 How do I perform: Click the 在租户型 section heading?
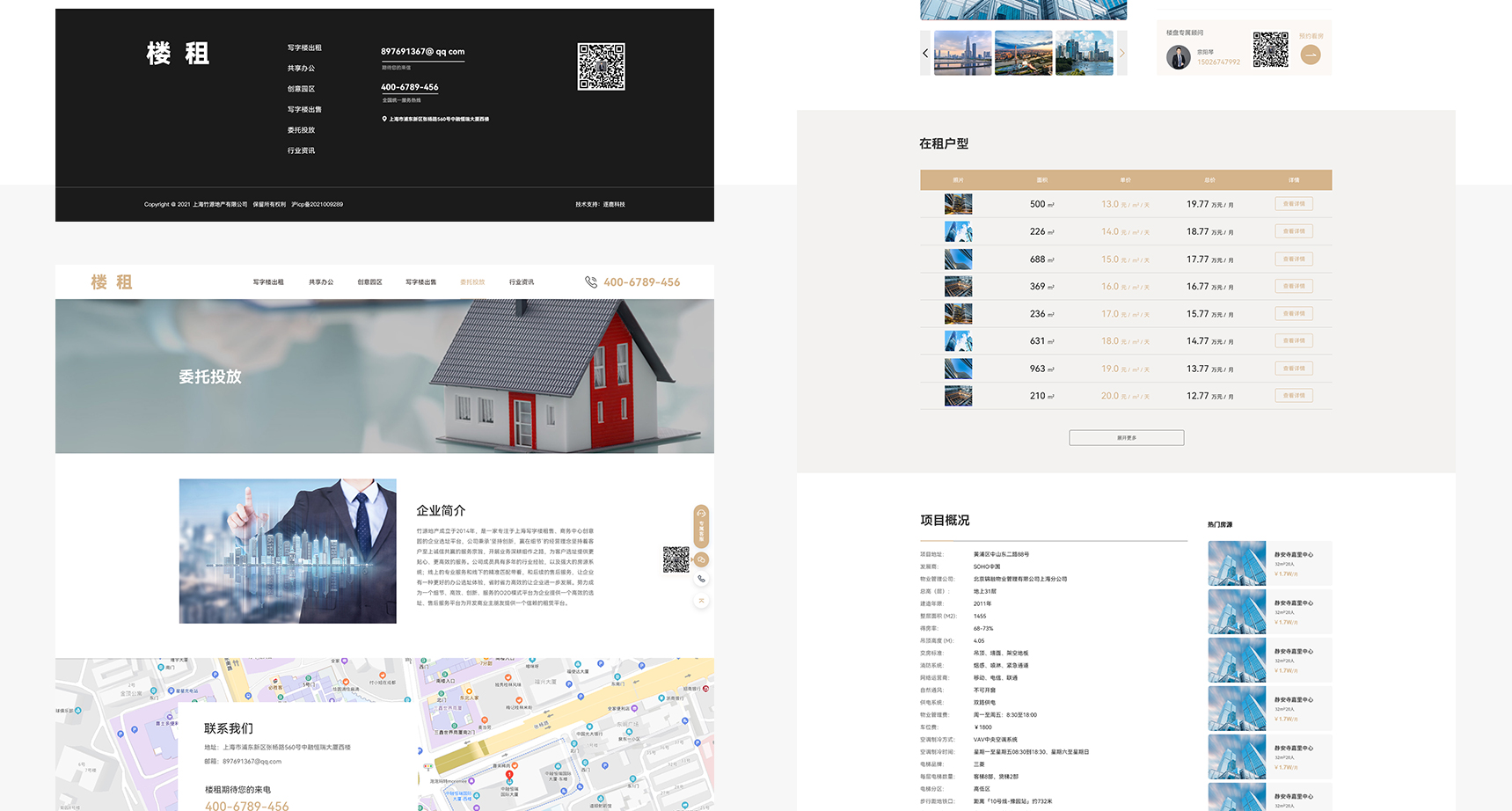(944, 143)
